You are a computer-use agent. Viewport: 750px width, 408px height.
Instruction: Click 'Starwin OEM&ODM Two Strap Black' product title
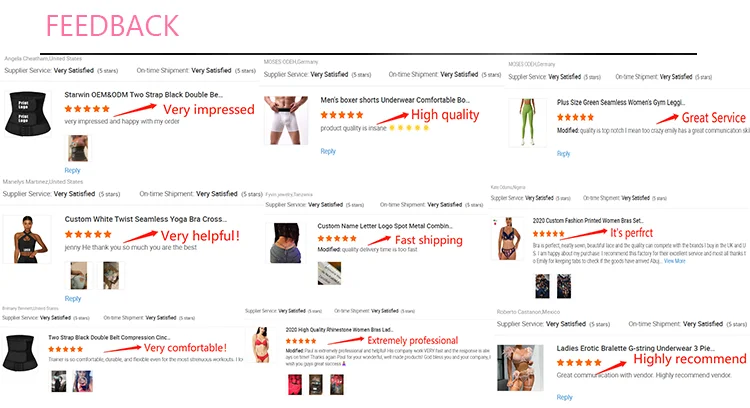[143, 95]
